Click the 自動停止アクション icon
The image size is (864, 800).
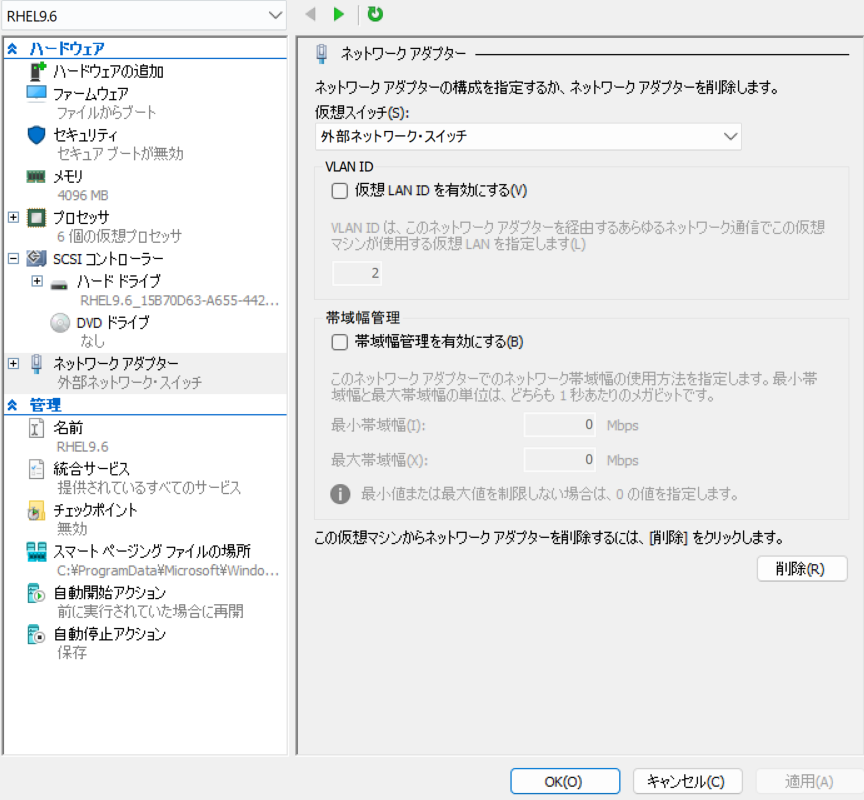click(x=36, y=634)
